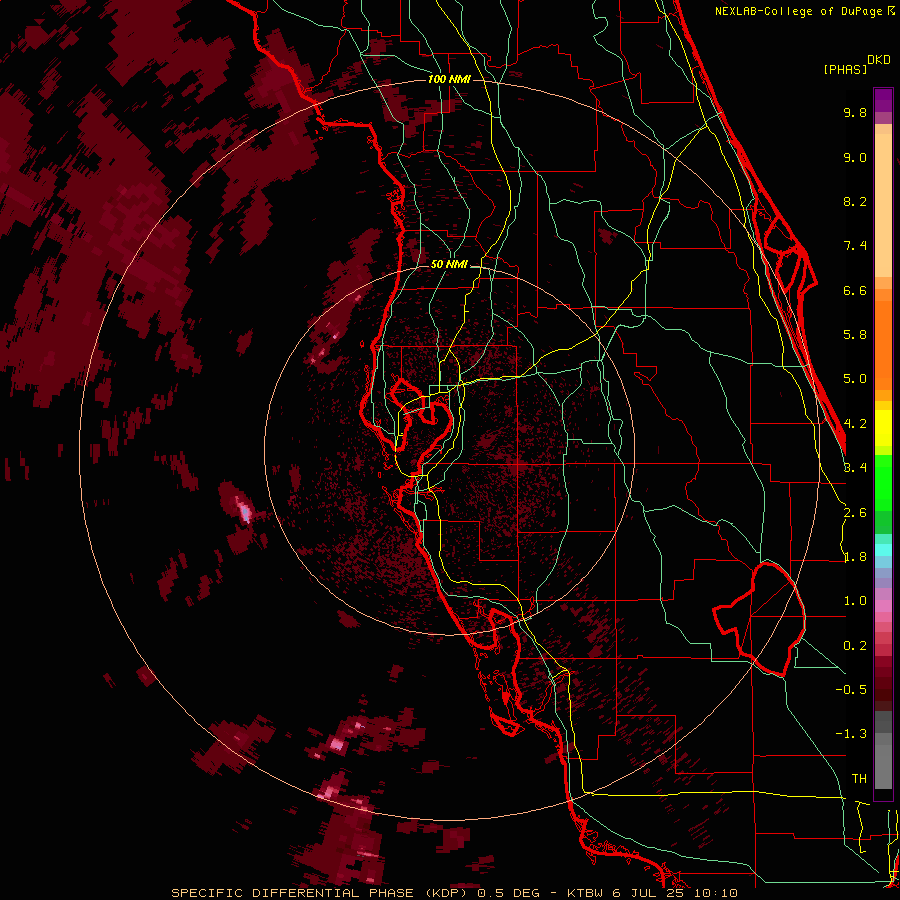The height and width of the screenshot is (900, 900).
Task: Click the NEXLAB-College of DuPage credit text
Action: pyautogui.click(x=798, y=11)
